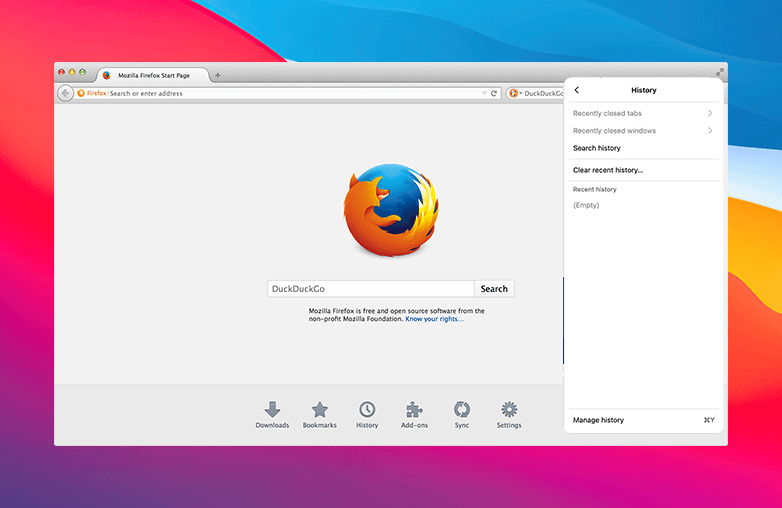
Task: Open Add-ons via the puzzle icon
Action: [414, 409]
